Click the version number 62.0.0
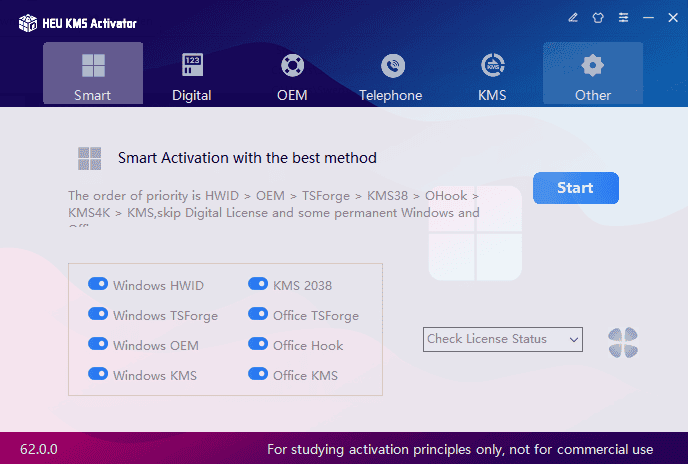The width and height of the screenshot is (688, 464). click(x=39, y=449)
